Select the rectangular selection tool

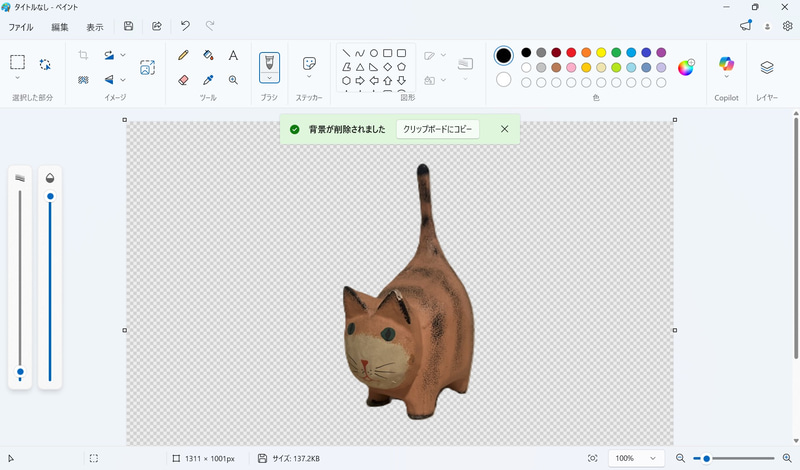pyautogui.click(x=17, y=62)
